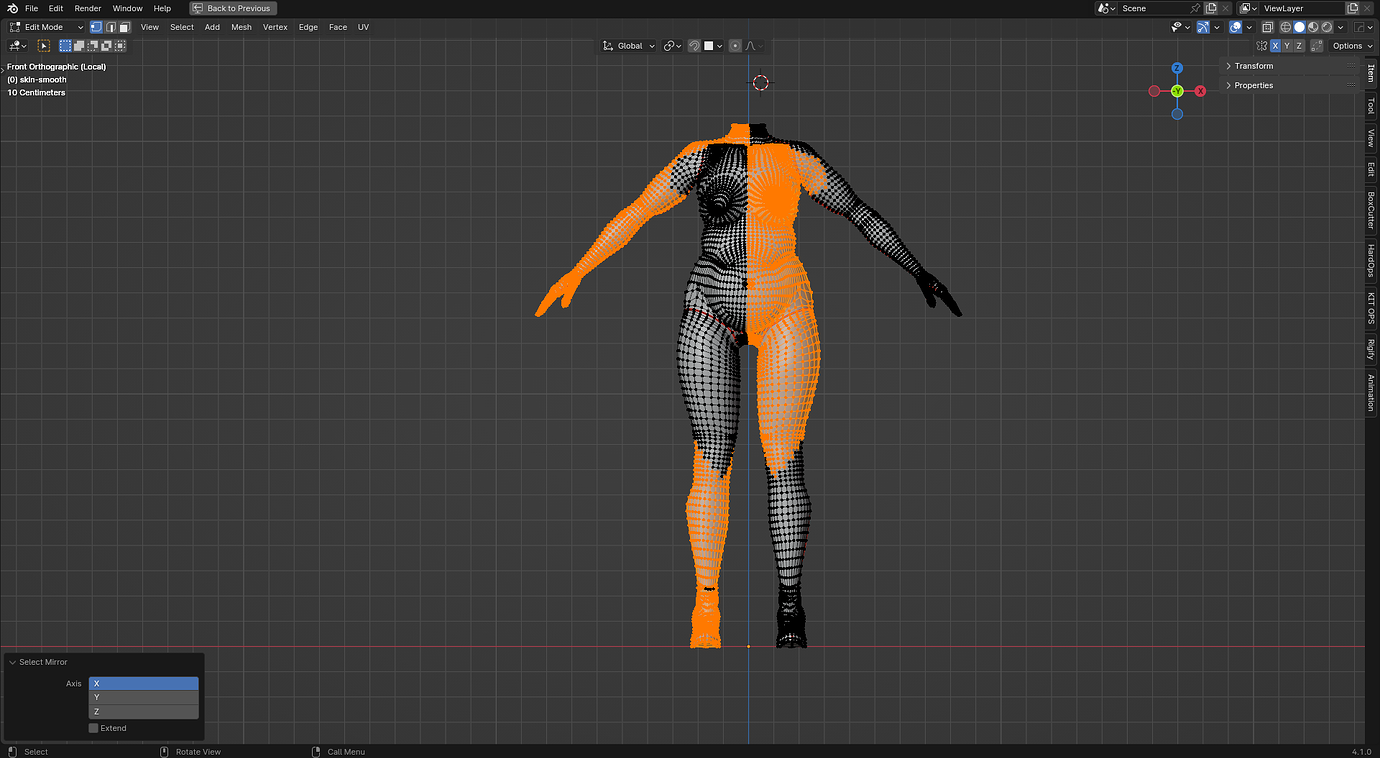Toggle X axis mesh symmetry

(x=1275, y=46)
